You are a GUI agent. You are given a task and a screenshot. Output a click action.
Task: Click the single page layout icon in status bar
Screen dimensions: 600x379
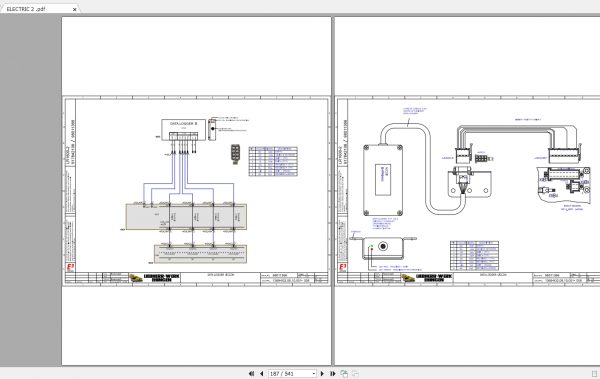point(595,374)
